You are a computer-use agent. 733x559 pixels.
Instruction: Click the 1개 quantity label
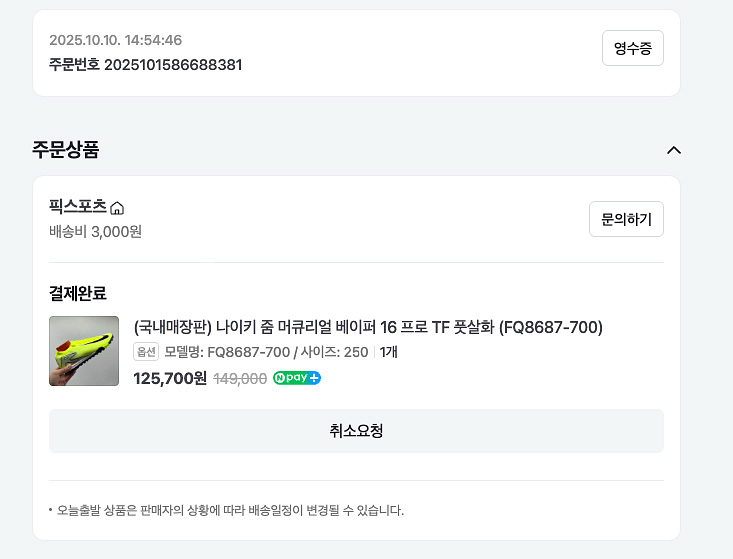point(389,352)
